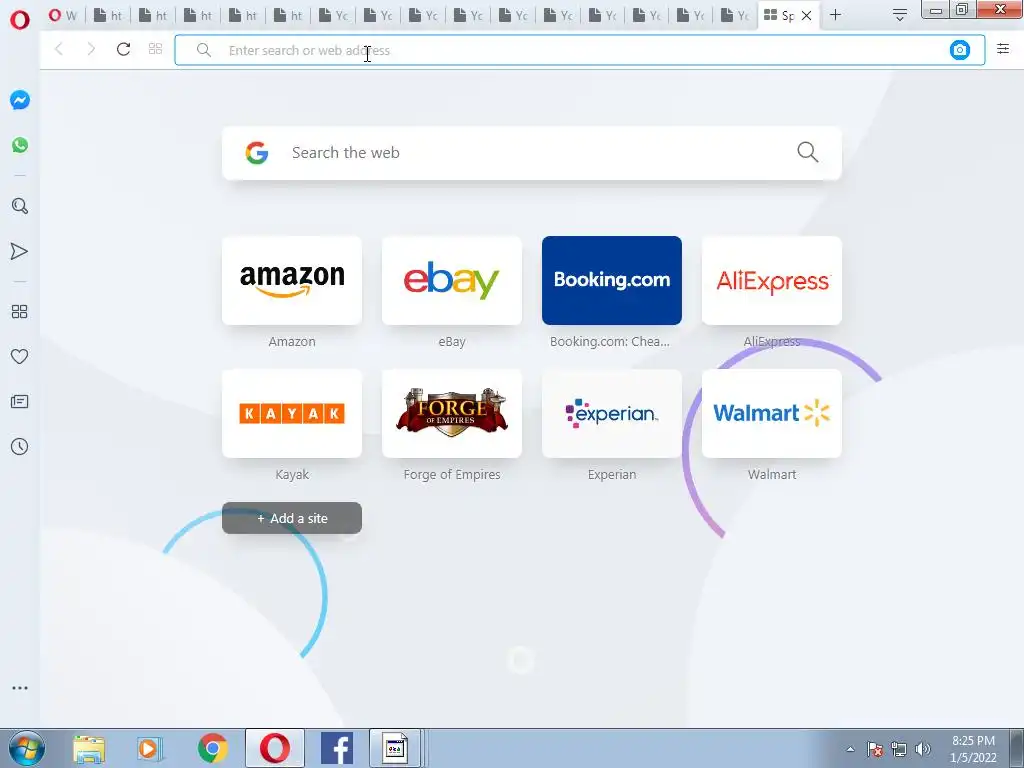Click the Add a site button
Image resolution: width=1024 pixels, height=768 pixels.
pyautogui.click(x=292, y=518)
